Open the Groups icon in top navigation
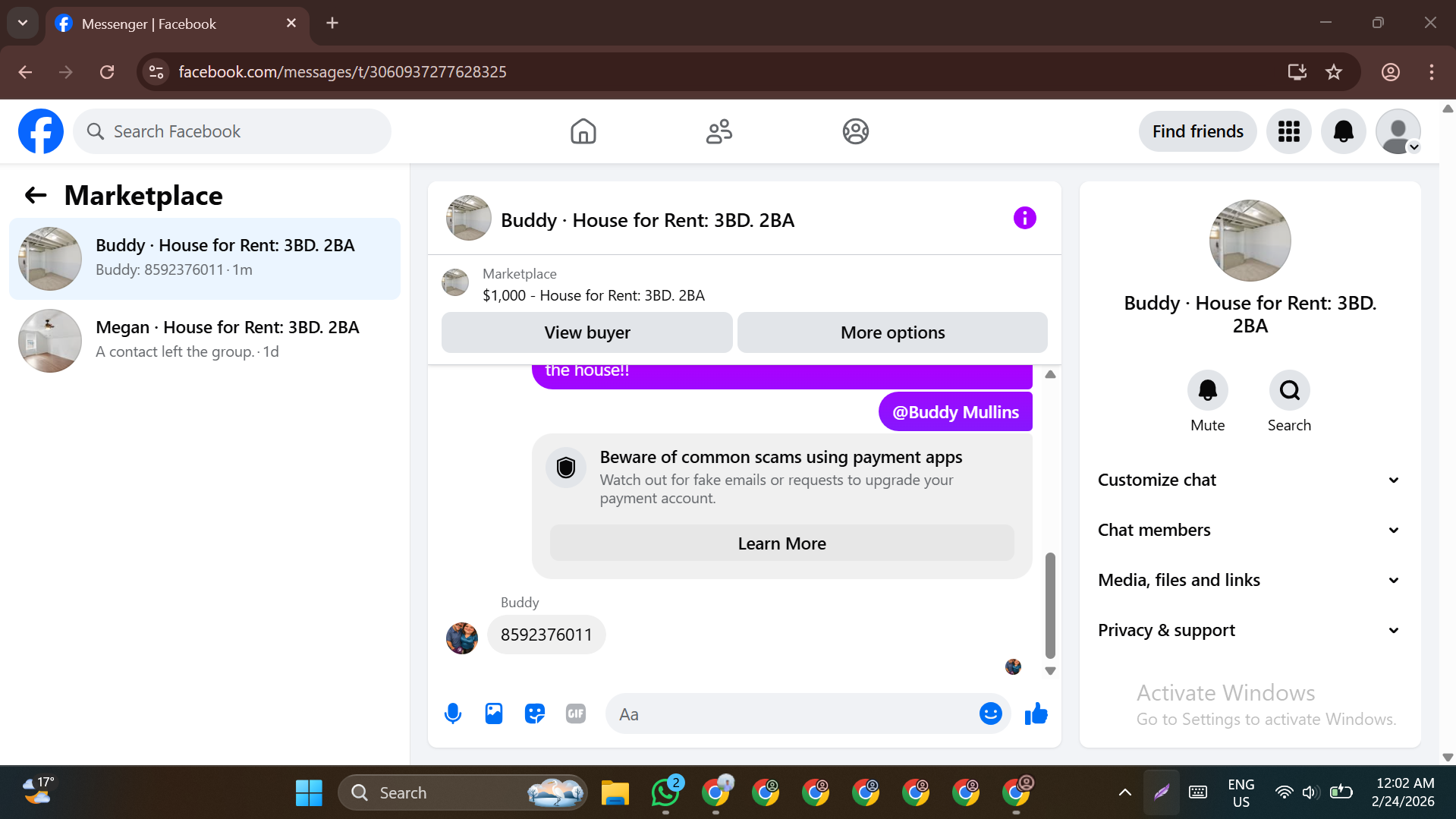 [x=855, y=131]
